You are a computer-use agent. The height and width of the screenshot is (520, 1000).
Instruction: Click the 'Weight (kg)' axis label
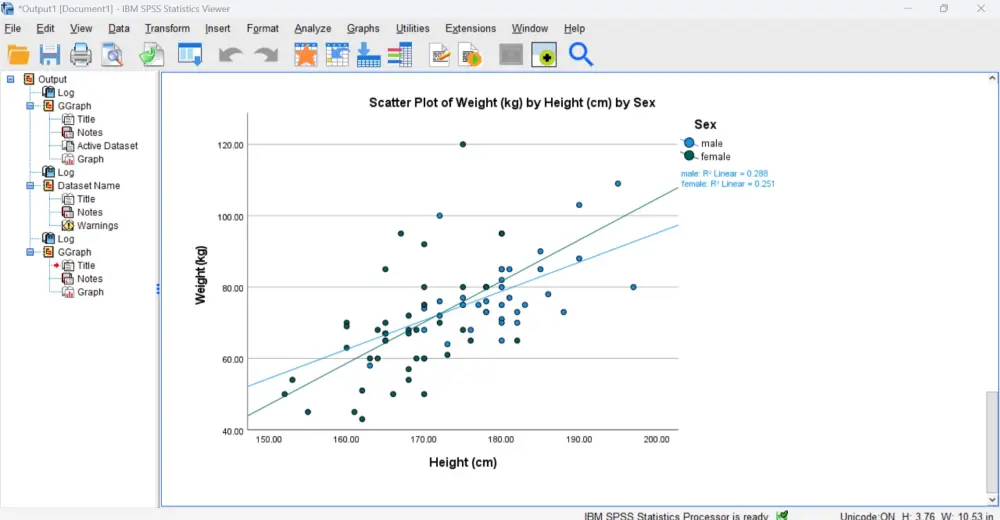tap(200, 275)
